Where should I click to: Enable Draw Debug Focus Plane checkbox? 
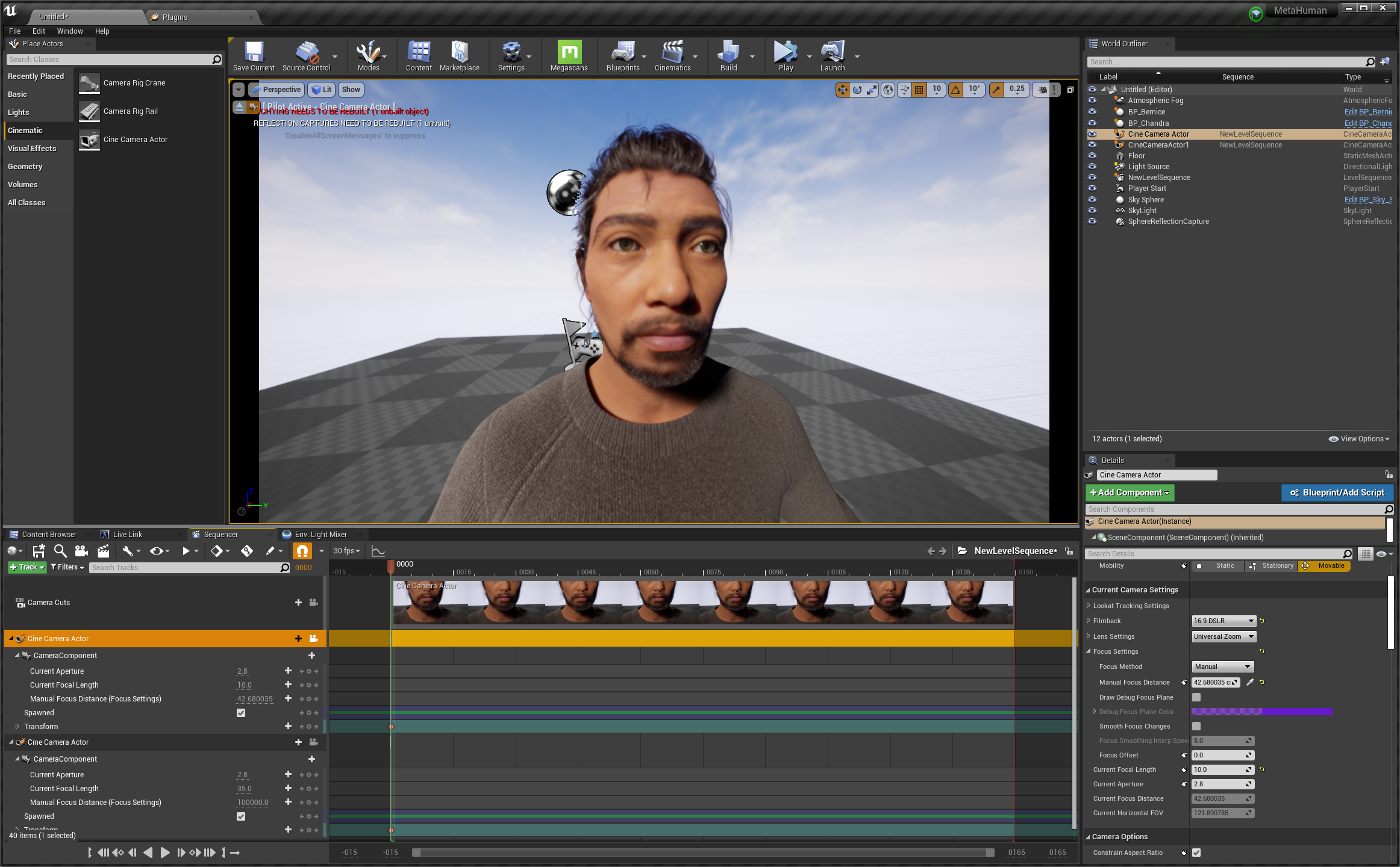coord(1196,697)
